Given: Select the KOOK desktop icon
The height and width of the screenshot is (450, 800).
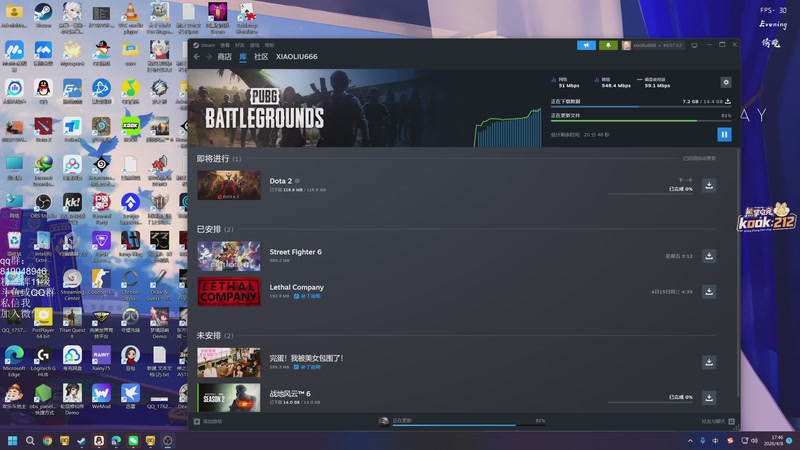Looking at the screenshot, I should pyautogui.click(x=130, y=129).
